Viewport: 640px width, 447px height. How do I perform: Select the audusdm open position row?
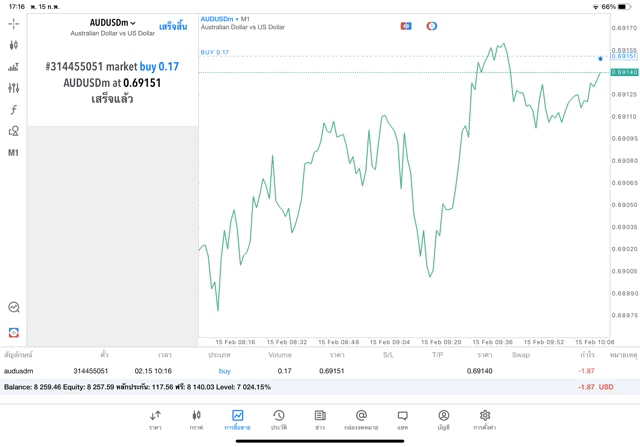click(x=300, y=371)
